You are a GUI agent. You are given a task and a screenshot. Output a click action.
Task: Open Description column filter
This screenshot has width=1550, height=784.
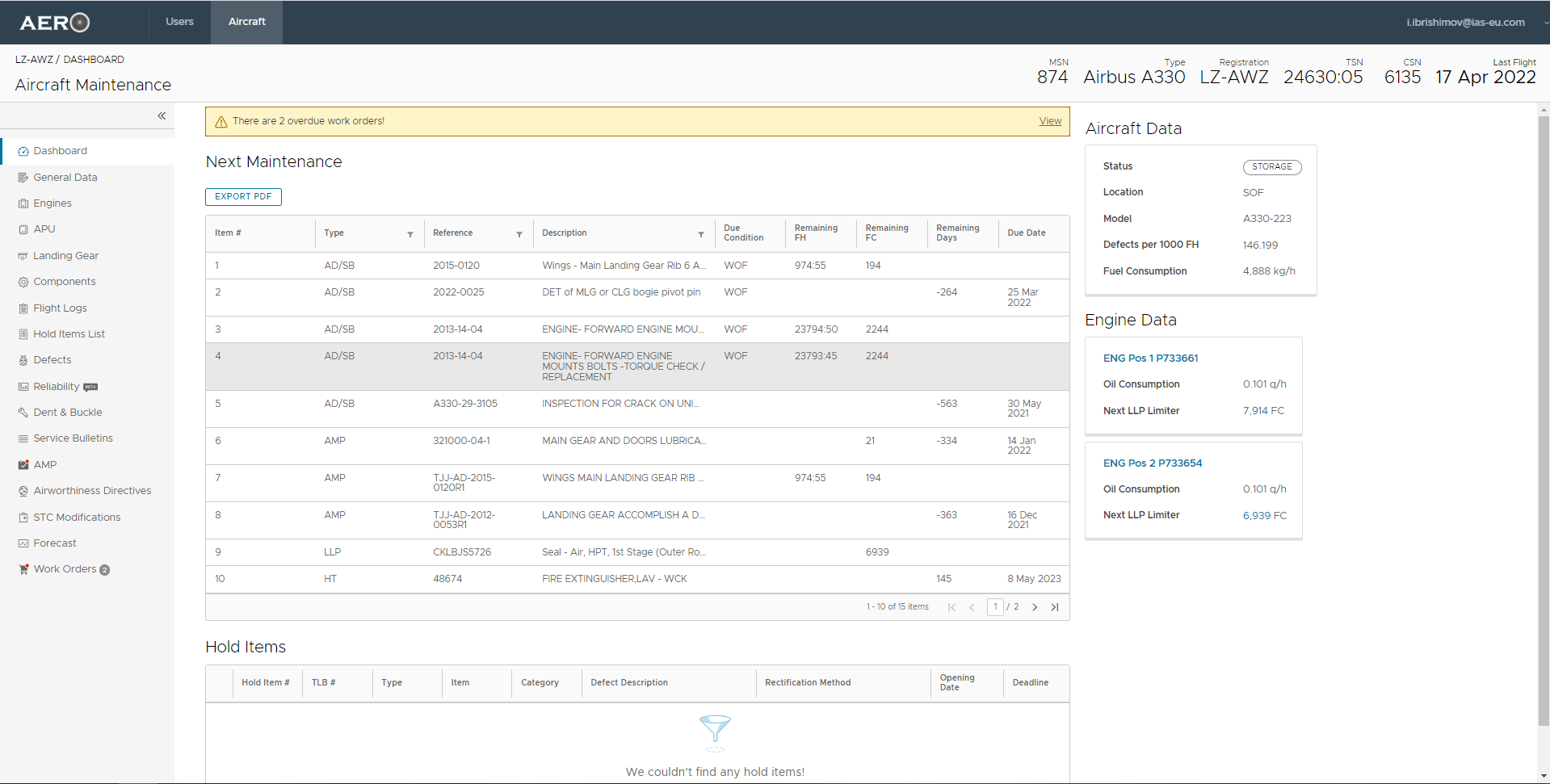pyautogui.click(x=701, y=234)
